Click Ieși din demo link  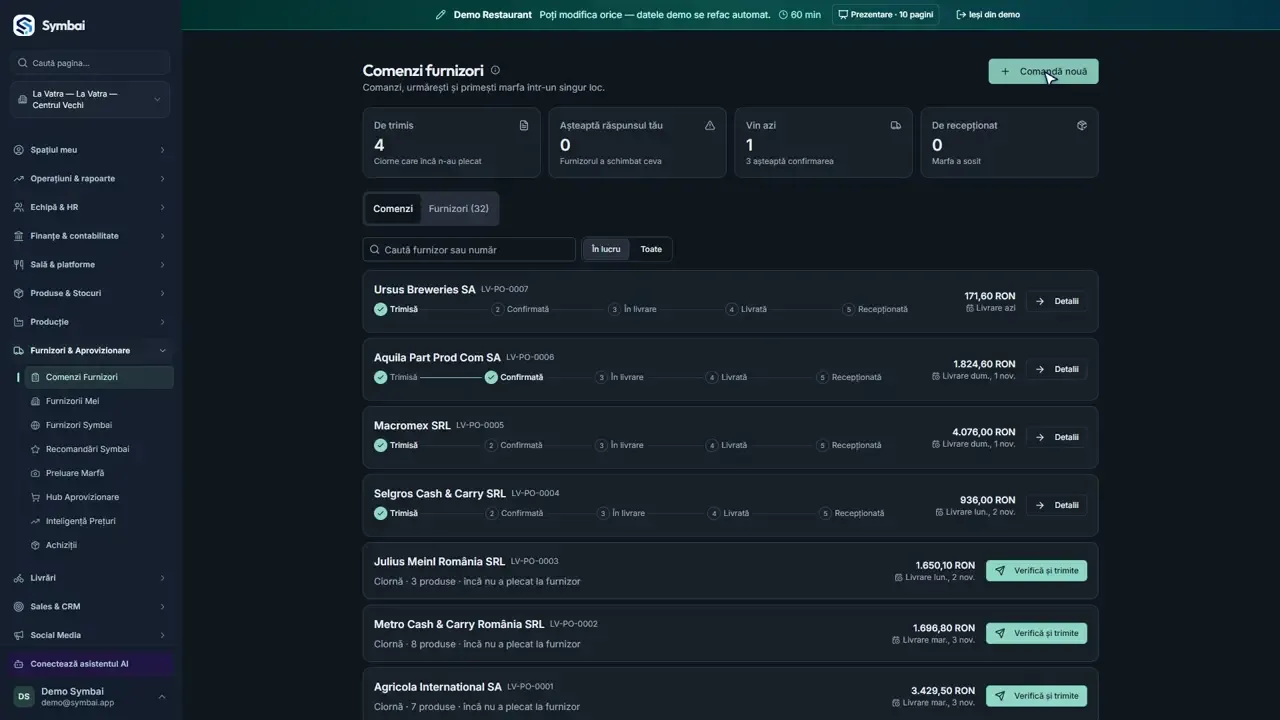tap(988, 15)
